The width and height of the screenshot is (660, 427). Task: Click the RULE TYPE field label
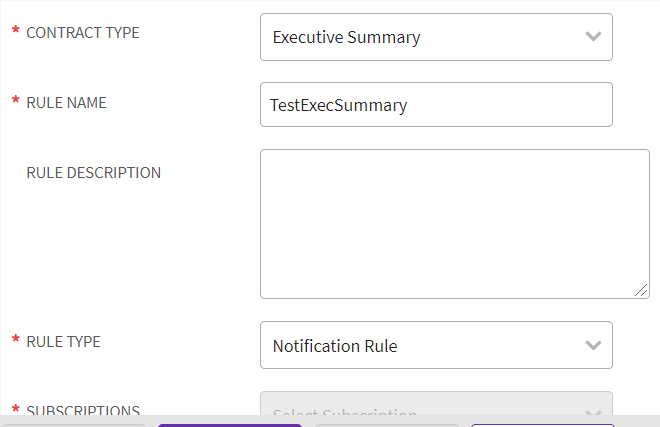click(63, 342)
